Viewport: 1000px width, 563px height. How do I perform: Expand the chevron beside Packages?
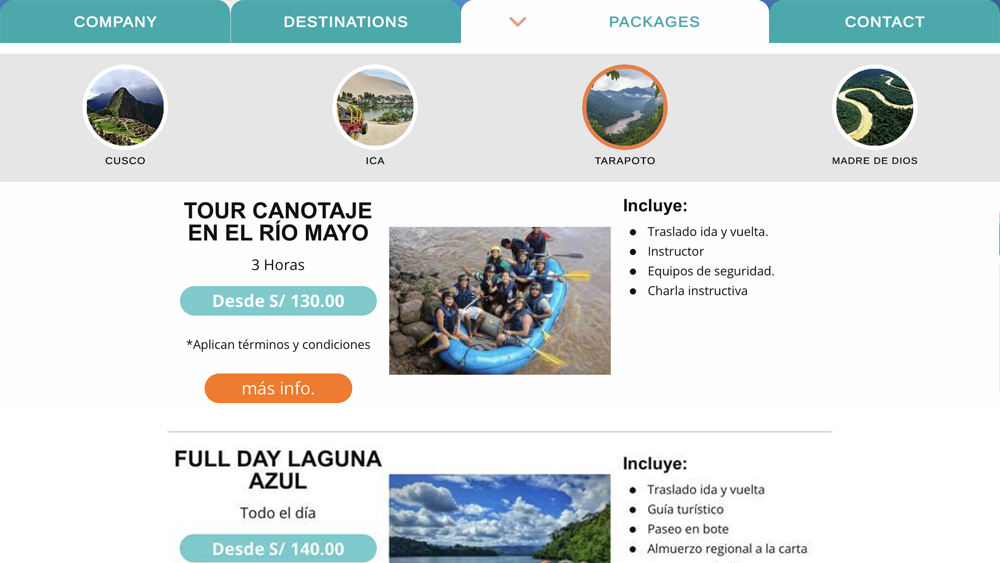517,22
